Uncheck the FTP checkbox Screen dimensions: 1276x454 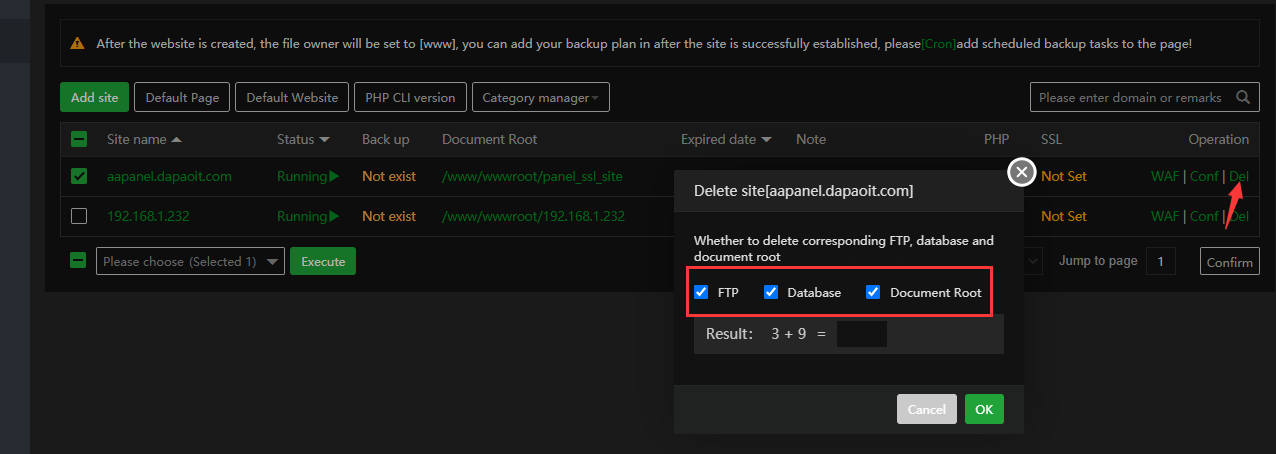pos(701,293)
